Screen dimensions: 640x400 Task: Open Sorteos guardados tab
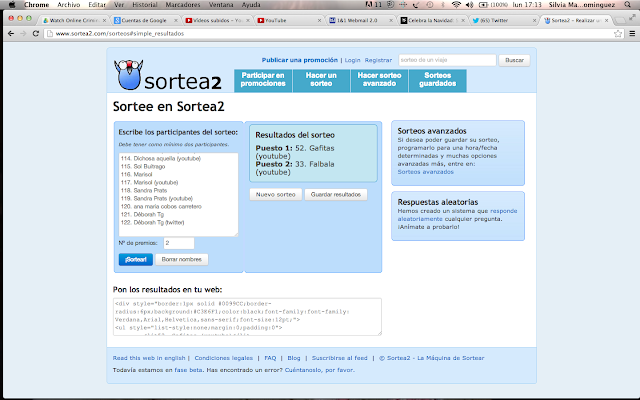click(438, 80)
